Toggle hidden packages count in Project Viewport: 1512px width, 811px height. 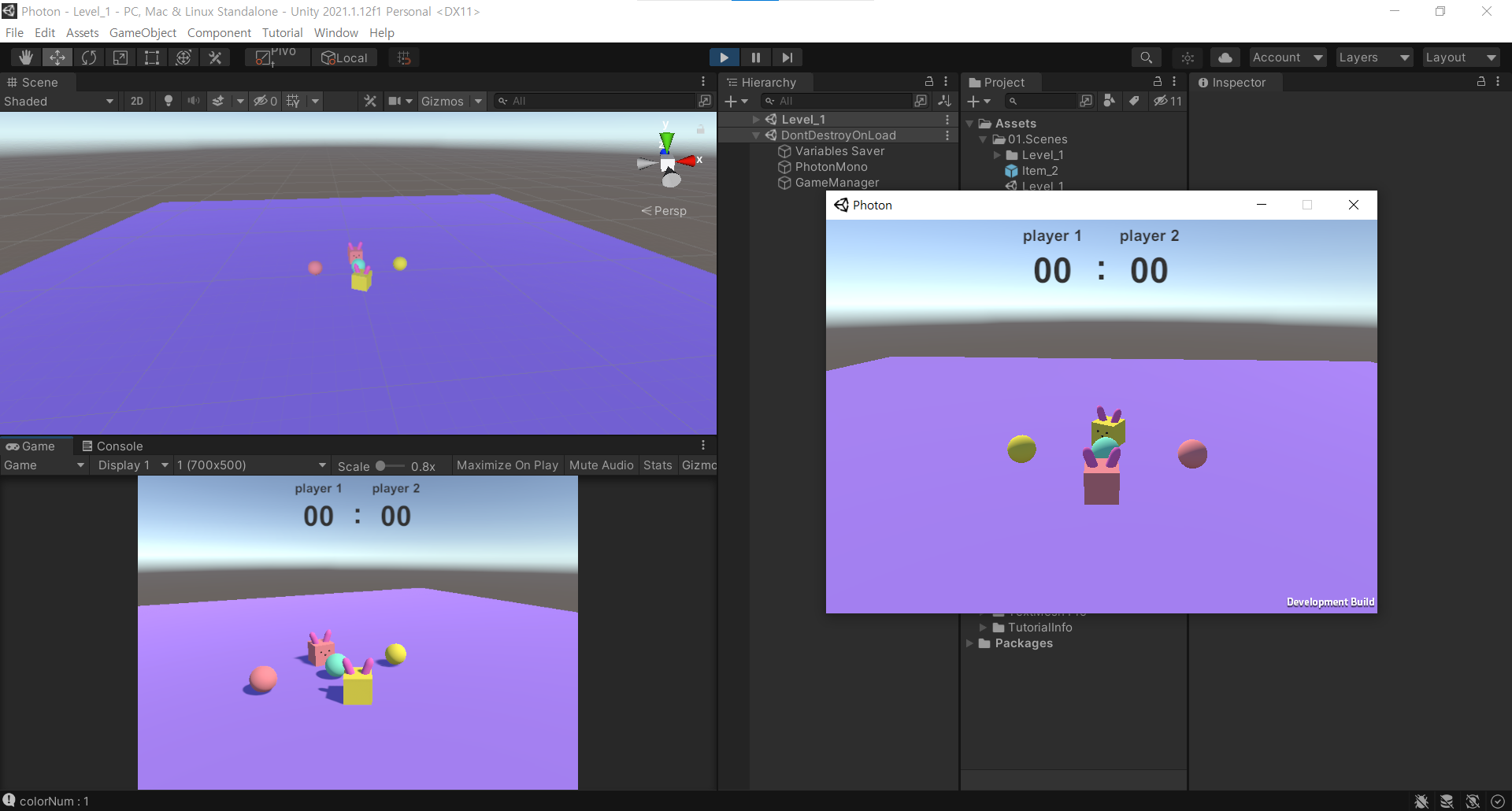click(1167, 101)
